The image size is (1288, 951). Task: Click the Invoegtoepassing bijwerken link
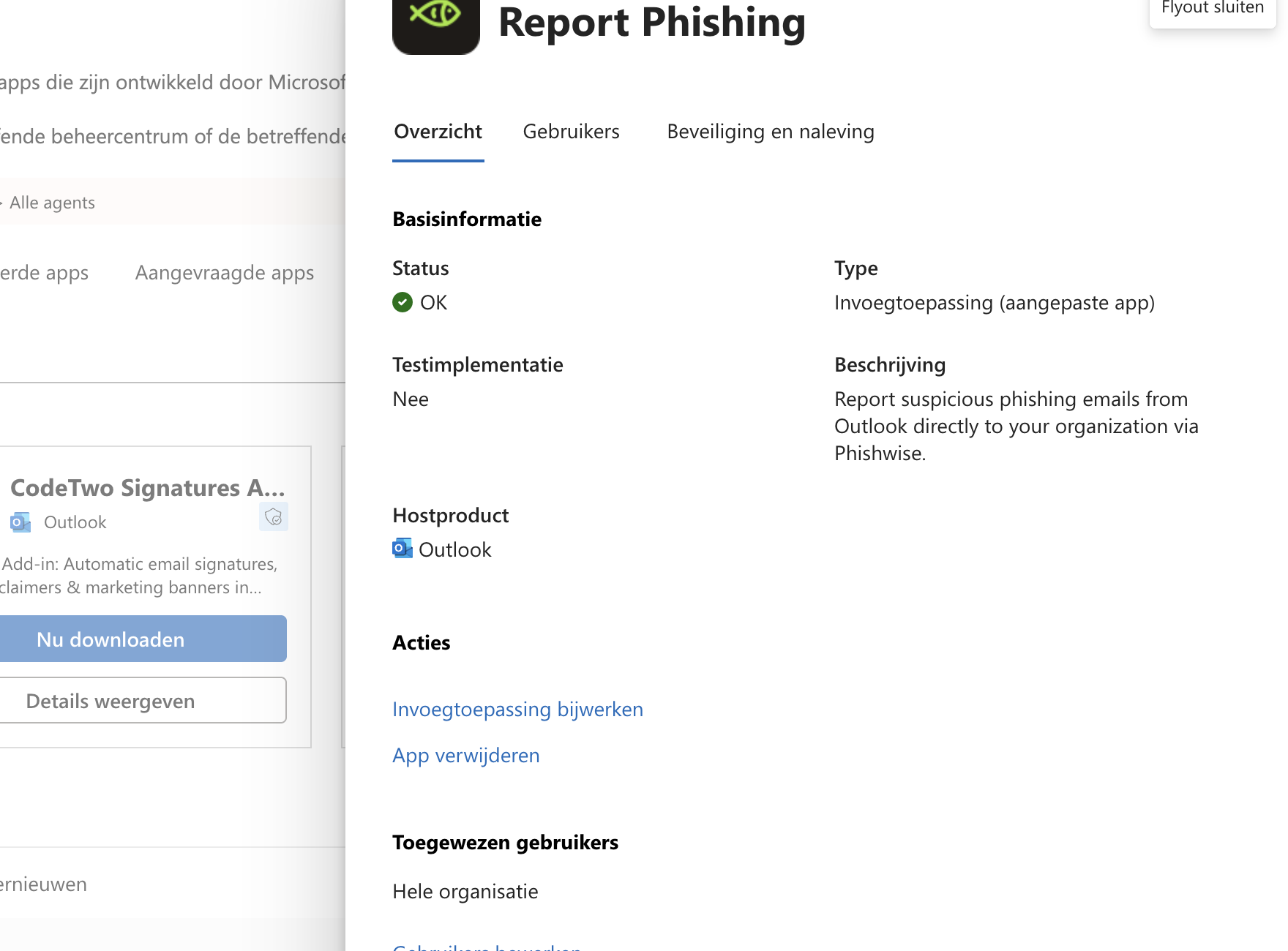[518, 710]
